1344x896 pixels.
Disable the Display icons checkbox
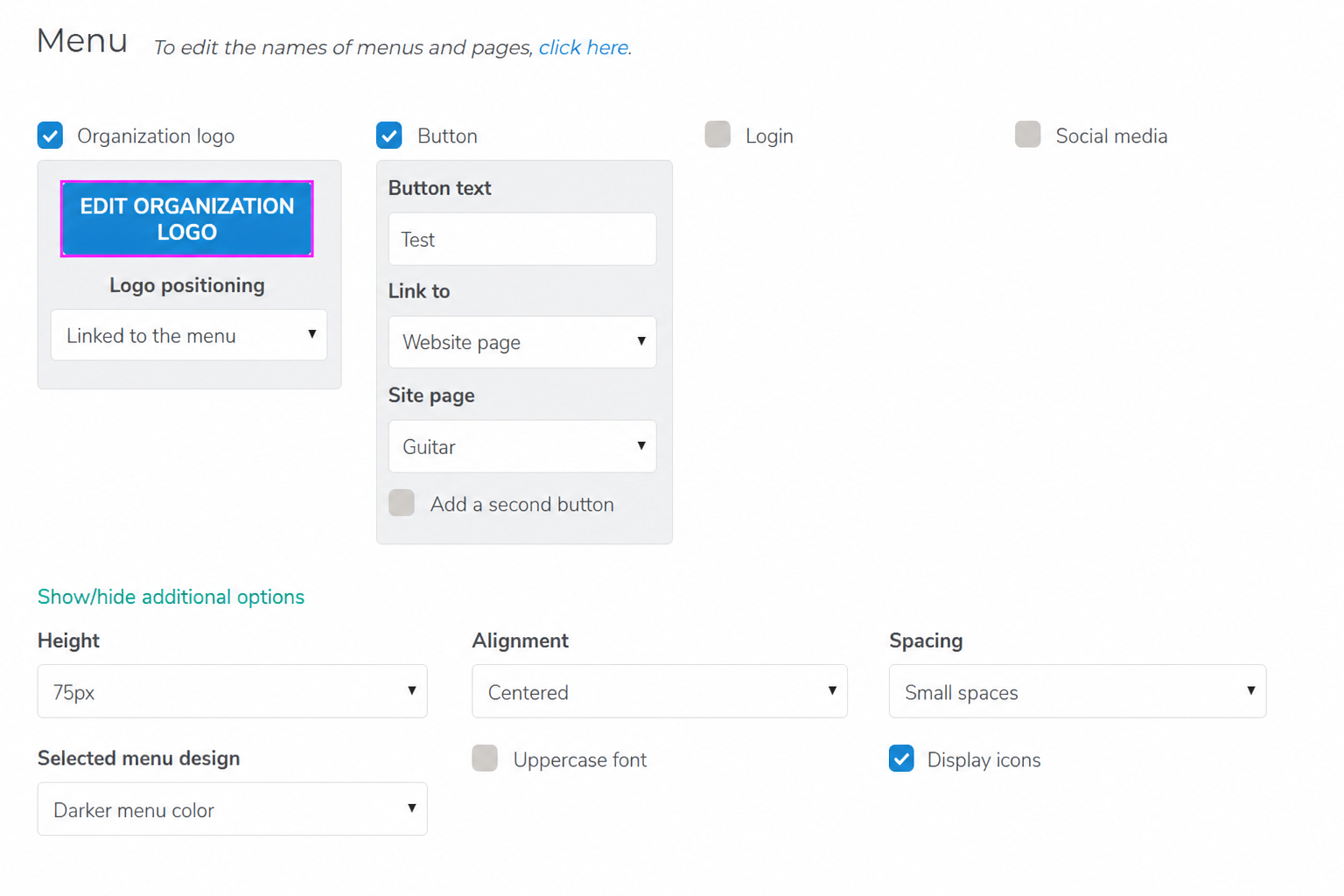[x=902, y=759]
